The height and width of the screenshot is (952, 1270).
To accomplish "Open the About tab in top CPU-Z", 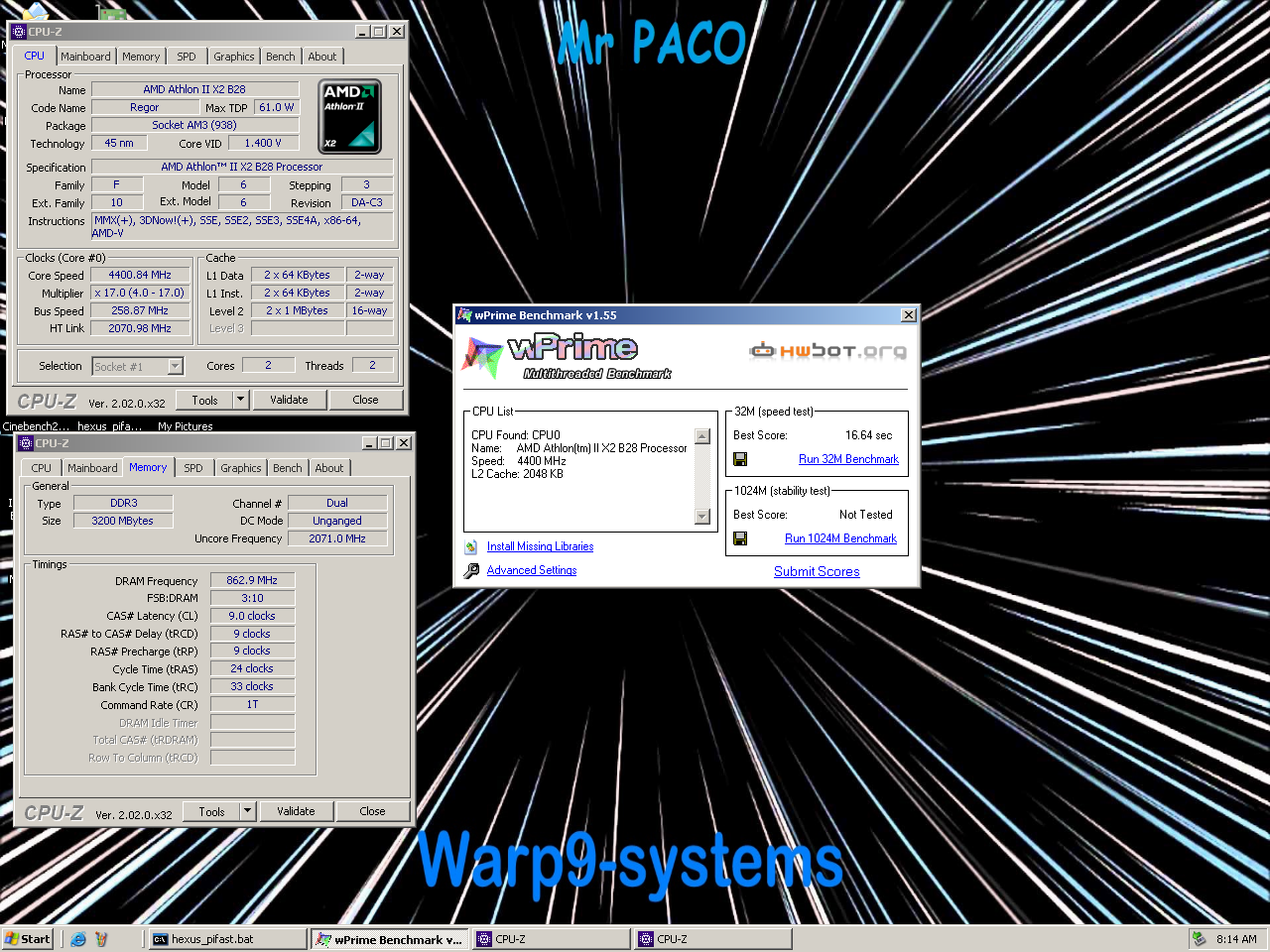I will point(322,57).
